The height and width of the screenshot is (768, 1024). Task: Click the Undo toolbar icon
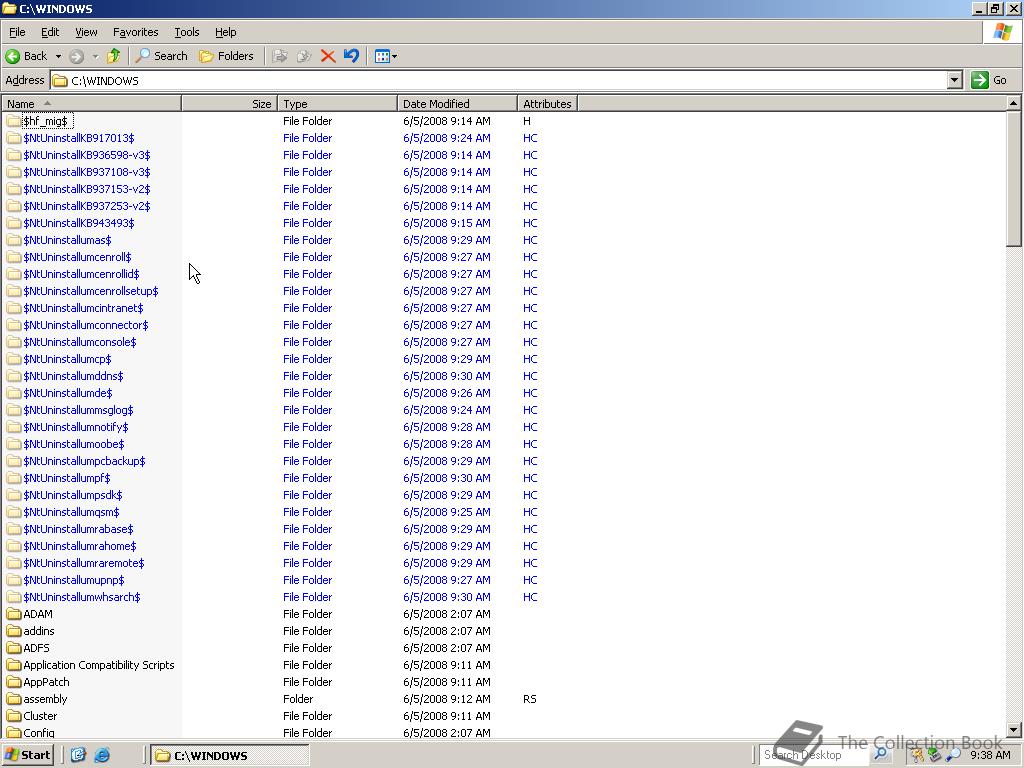351,56
